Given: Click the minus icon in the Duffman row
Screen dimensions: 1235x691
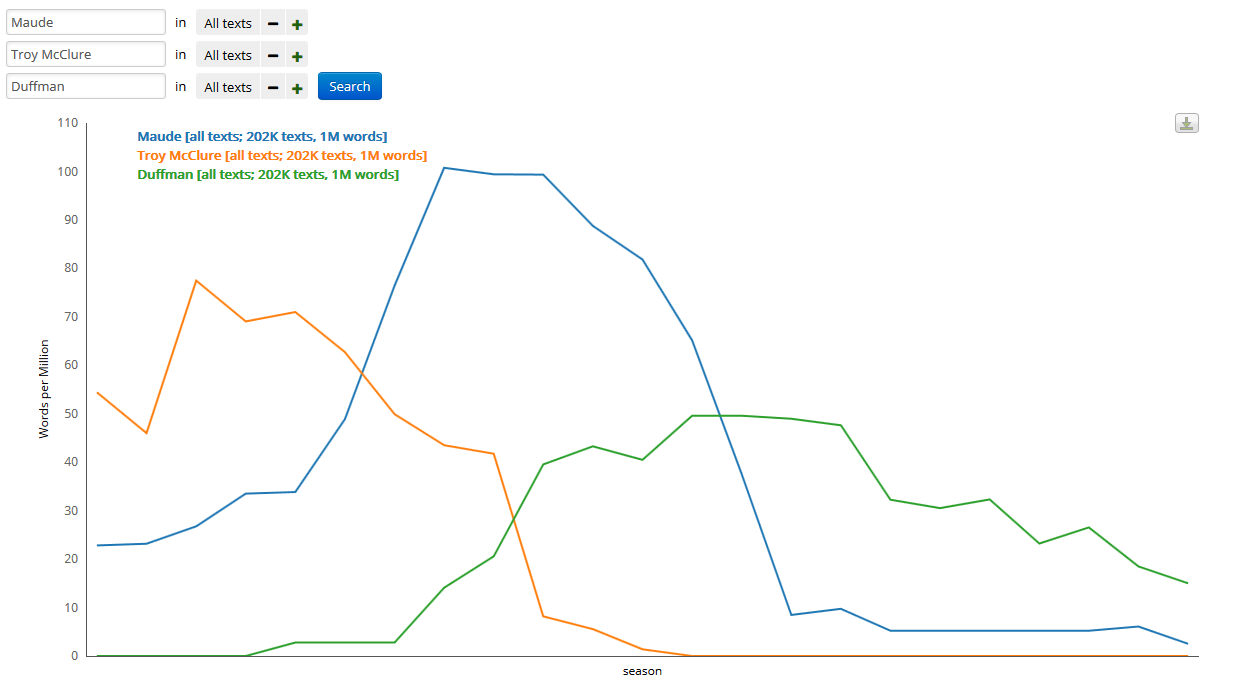Looking at the screenshot, I should pyautogui.click(x=273, y=87).
